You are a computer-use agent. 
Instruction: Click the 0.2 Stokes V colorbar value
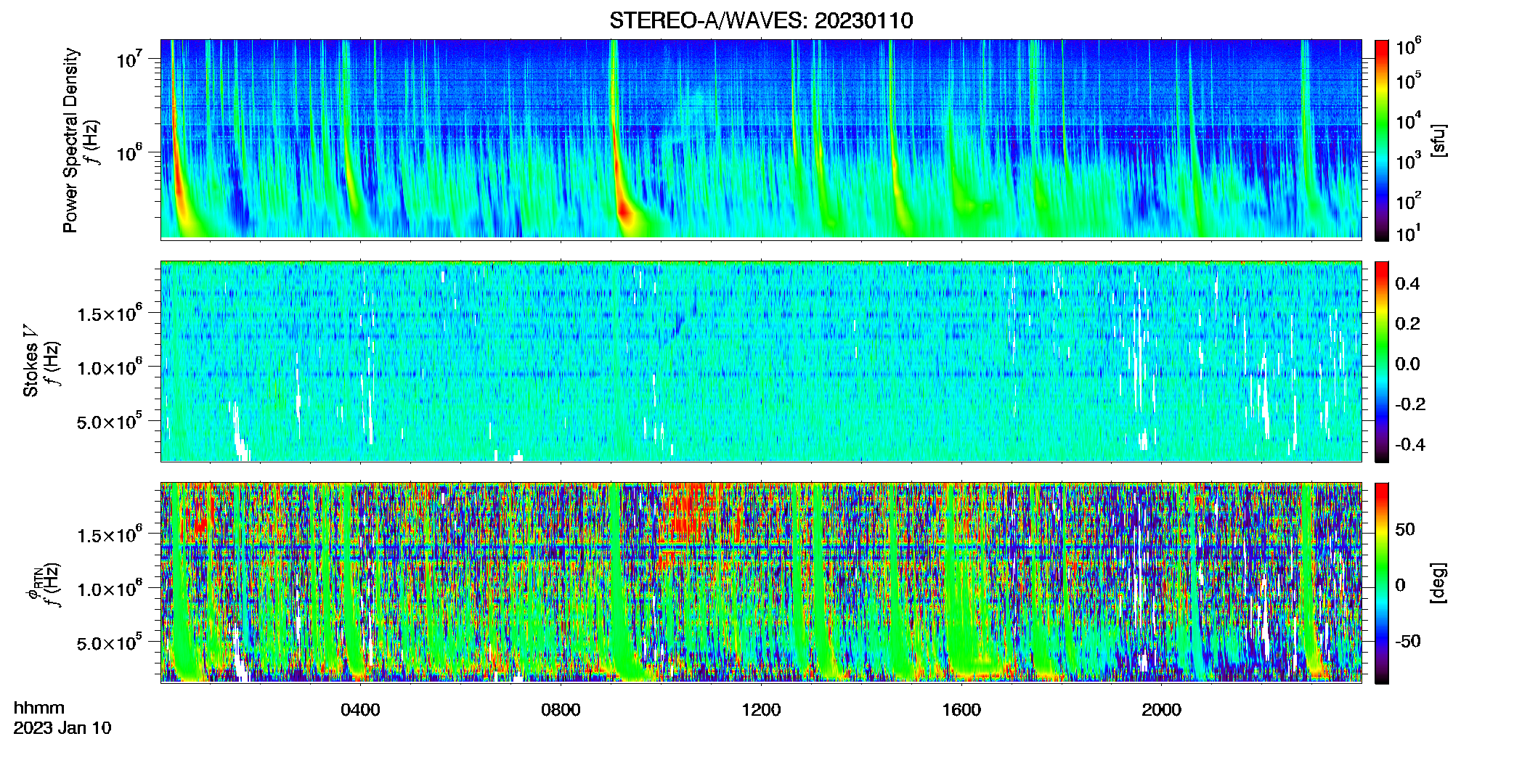click(1407, 324)
